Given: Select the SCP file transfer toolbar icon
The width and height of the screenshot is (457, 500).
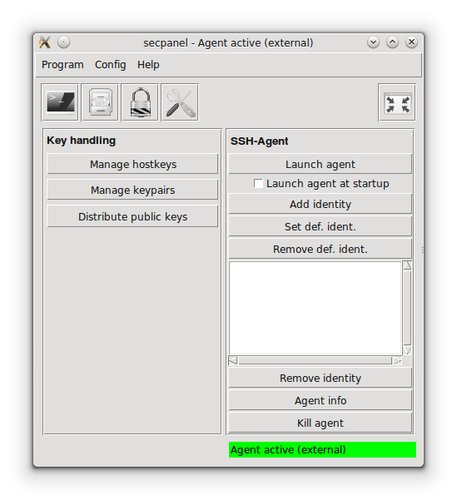Looking at the screenshot, I should click(100, 102).
